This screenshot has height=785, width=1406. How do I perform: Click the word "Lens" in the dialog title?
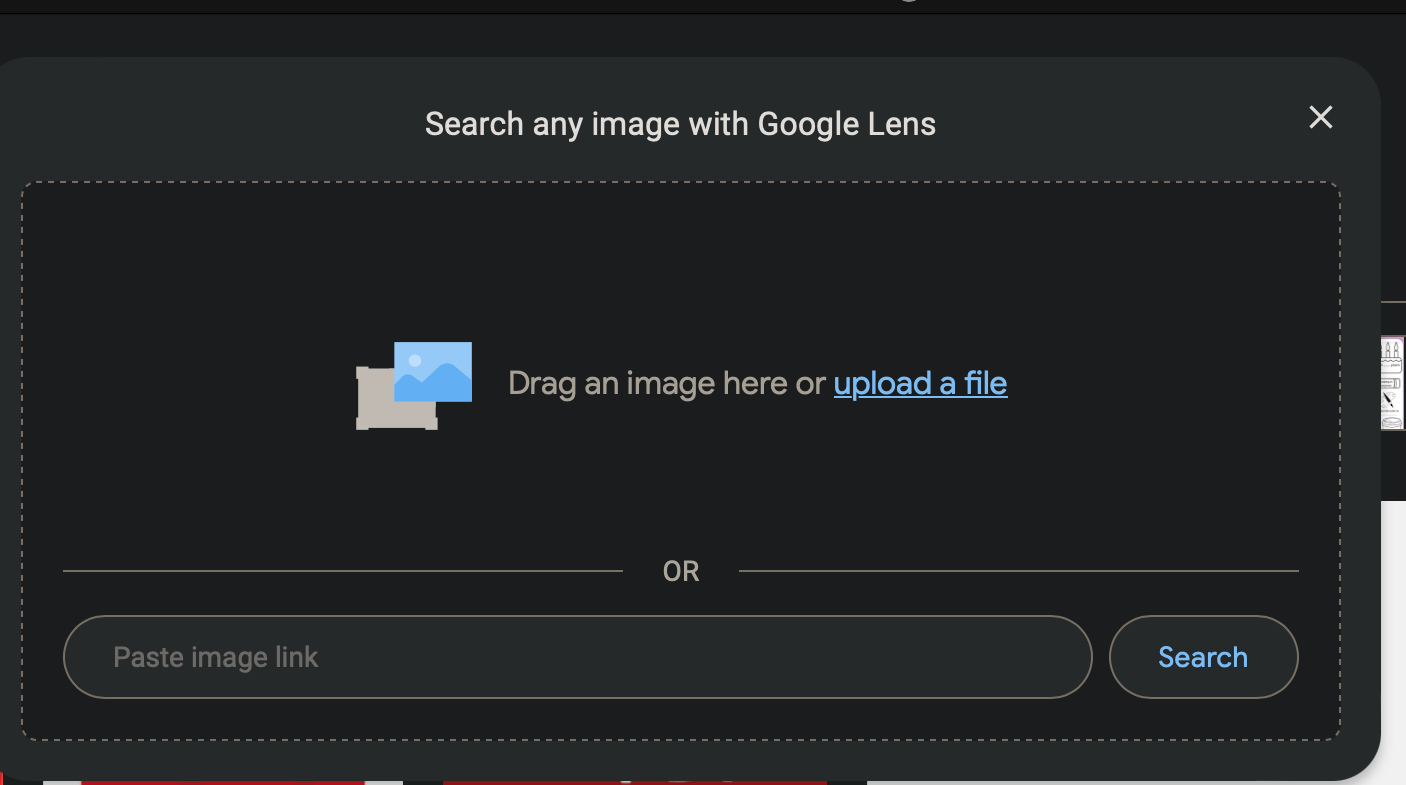901,124
